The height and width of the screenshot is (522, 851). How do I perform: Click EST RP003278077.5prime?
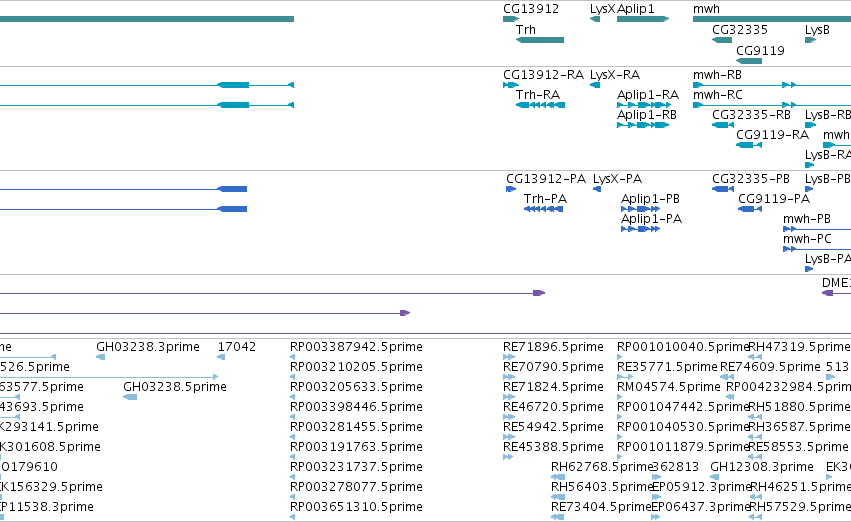(x=356, y=487)
